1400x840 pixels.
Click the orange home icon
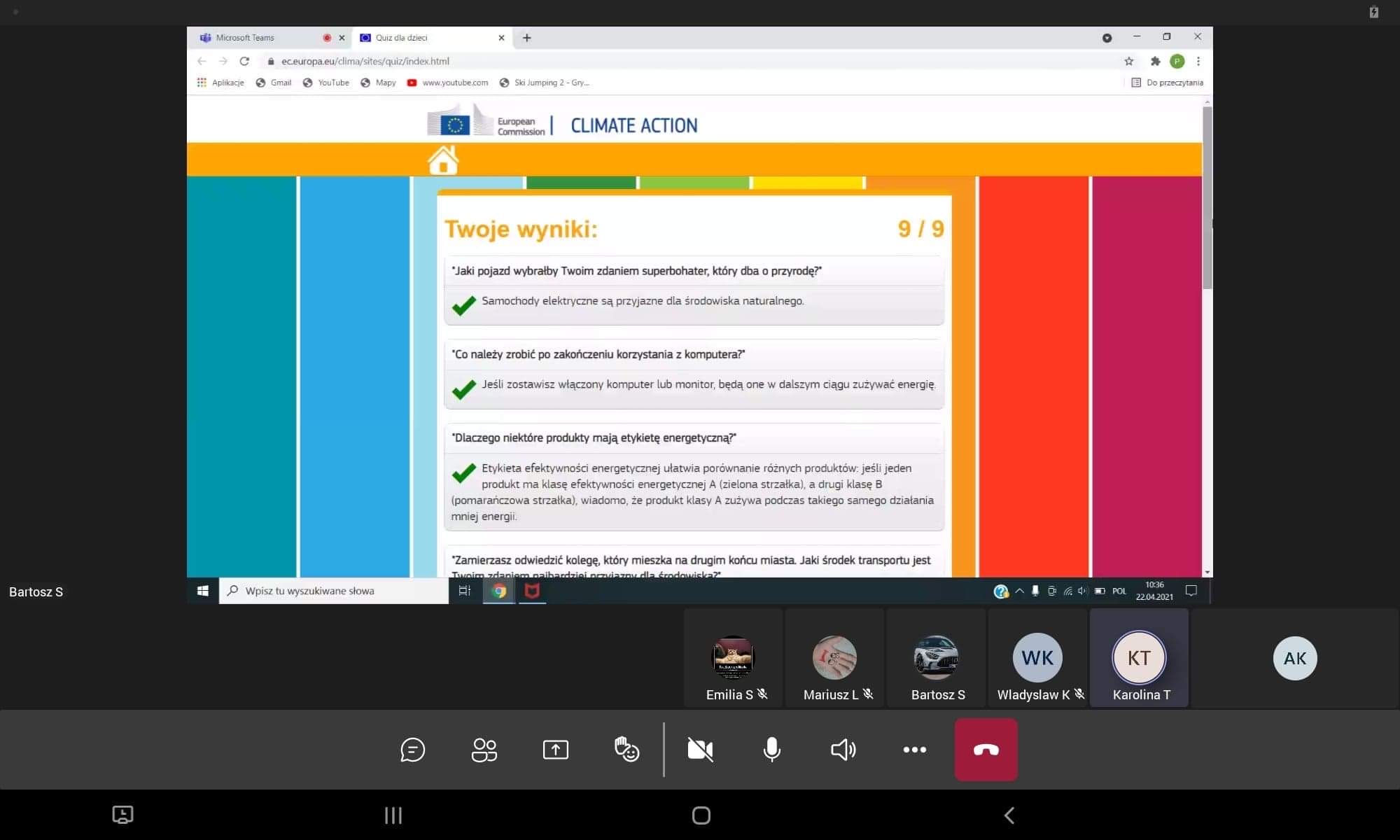[443, 160]
